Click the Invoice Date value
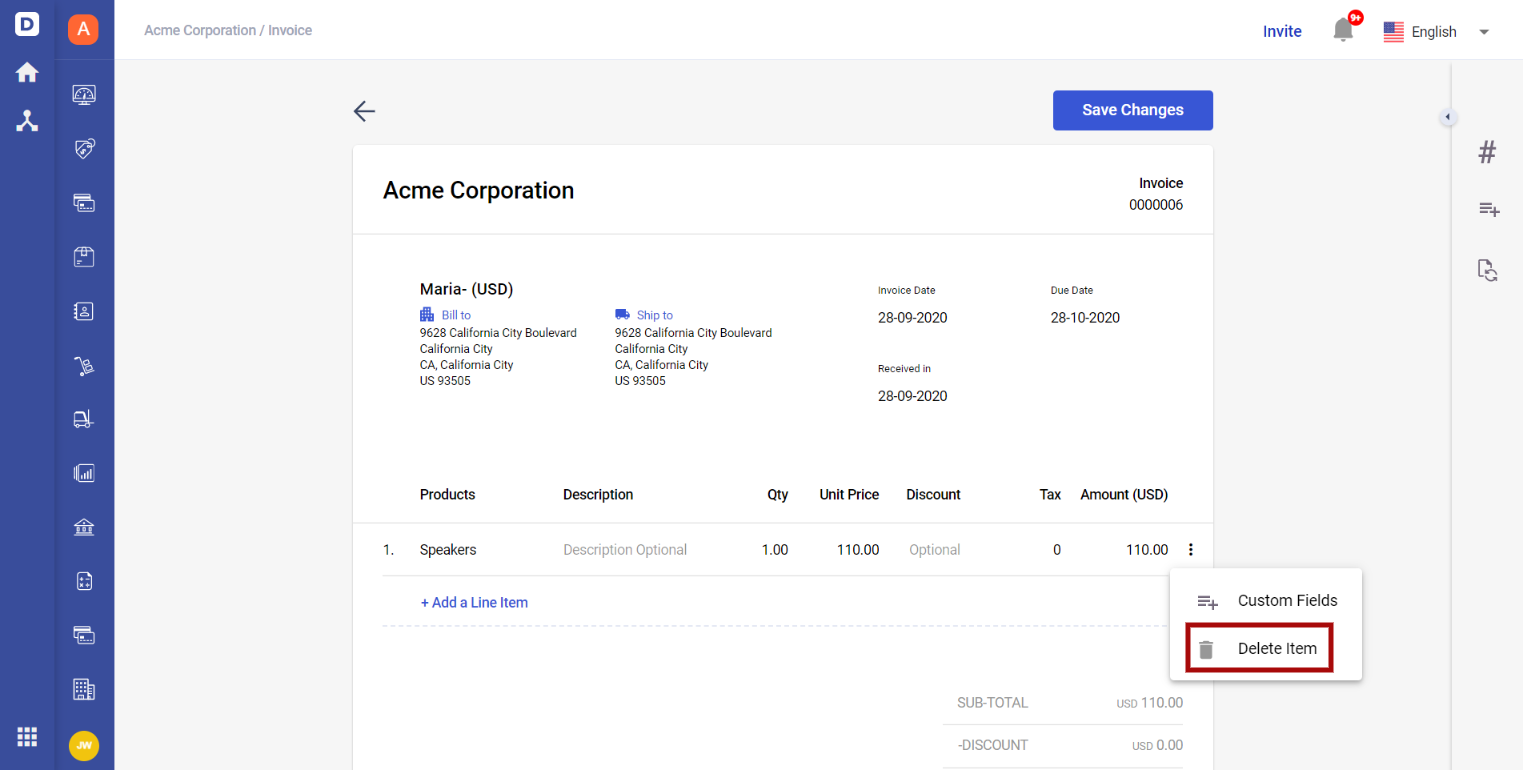Image resolution: width=1523 pixels, height=770 pixels. pos(912,318)
